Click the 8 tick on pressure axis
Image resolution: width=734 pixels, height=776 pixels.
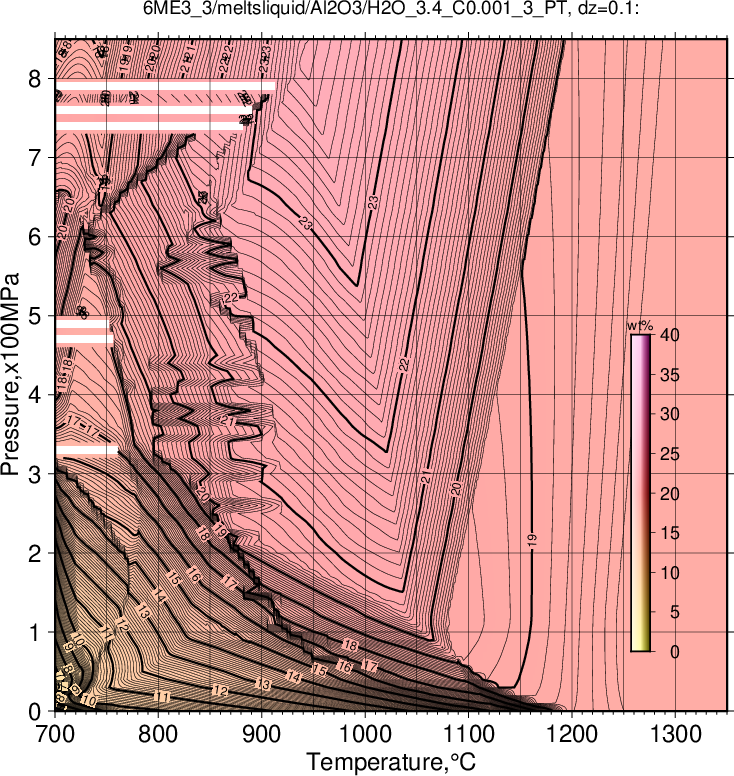pos(34,79)
